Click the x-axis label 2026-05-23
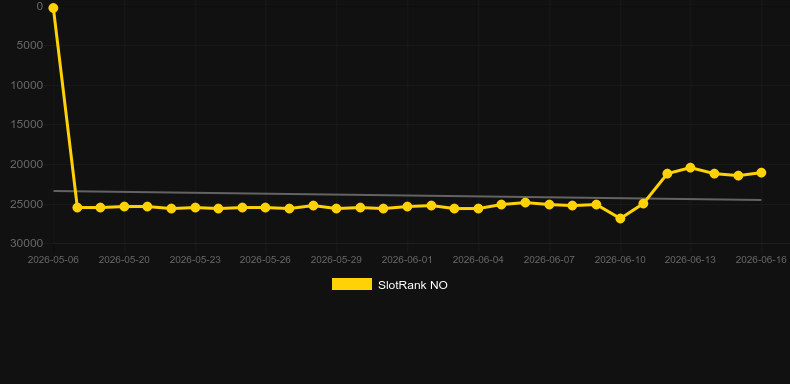 click(x=195, y=260)
